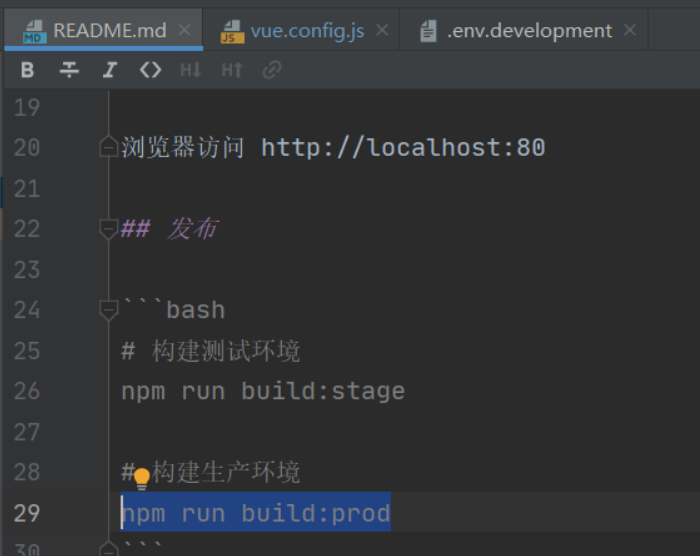
Task: Fold the ```bash code block
Action: click(109, 311)
